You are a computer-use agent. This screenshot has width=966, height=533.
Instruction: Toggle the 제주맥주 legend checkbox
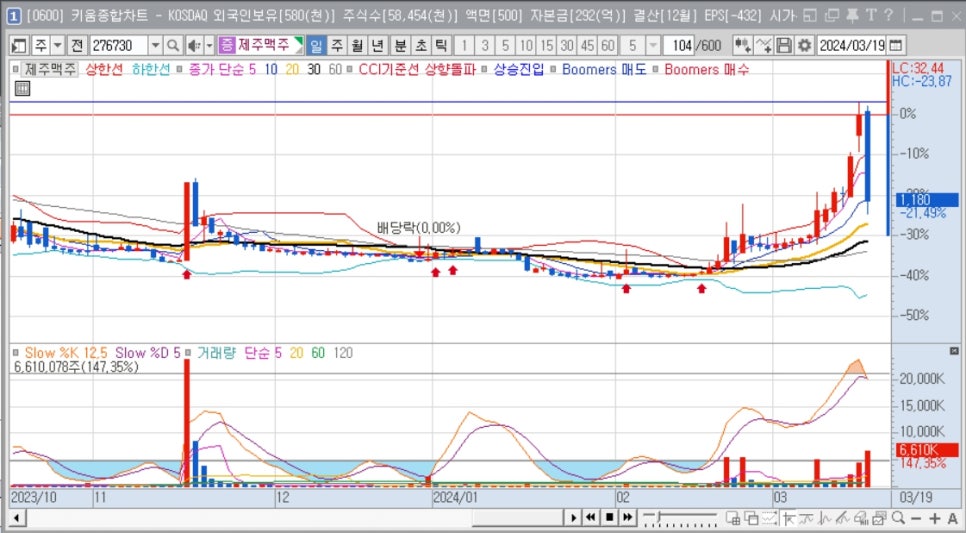(17, 70)
